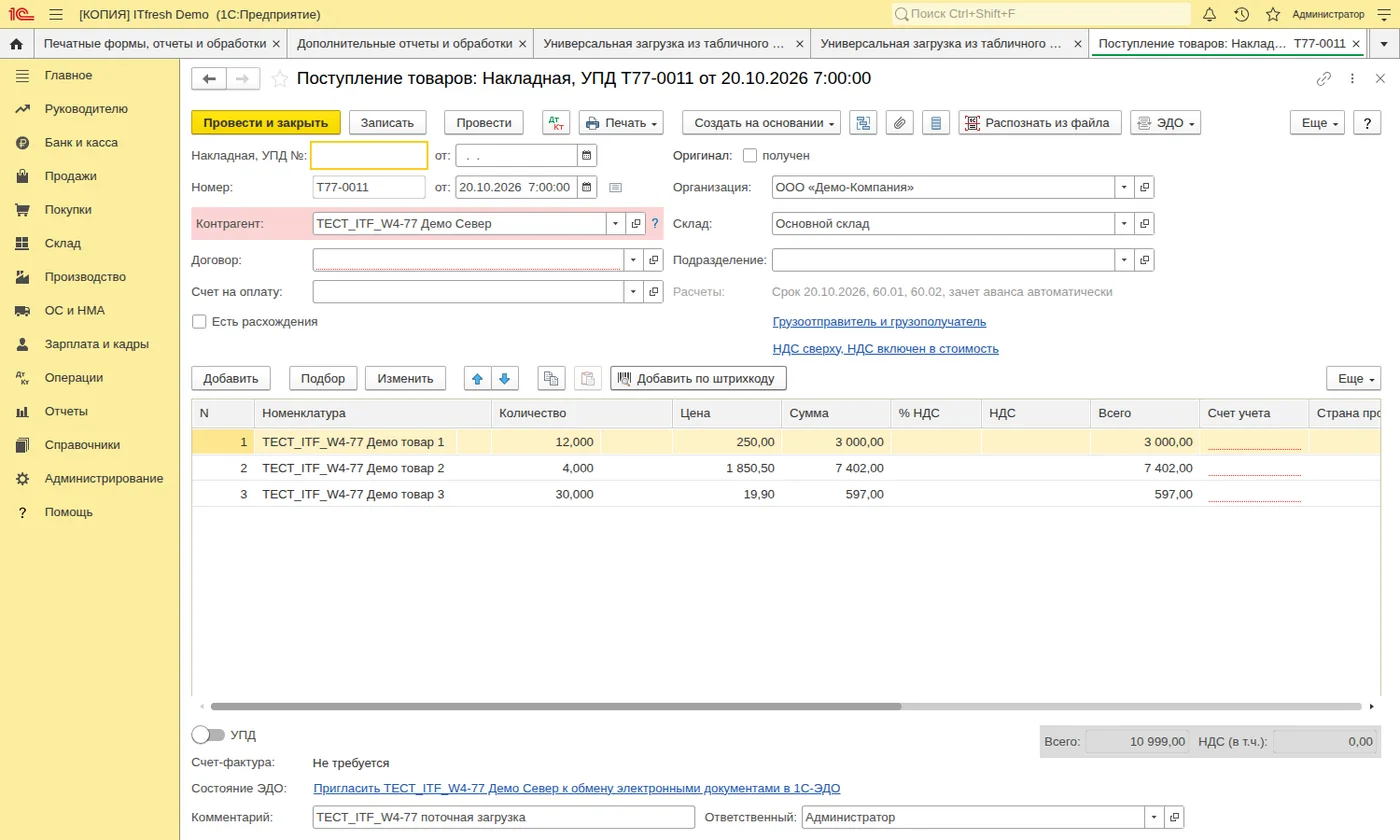The height and width of the screenshot is (840, 1400).
Task: Tick the Оригинал получен checkbox
Action: tap(750, 155)
